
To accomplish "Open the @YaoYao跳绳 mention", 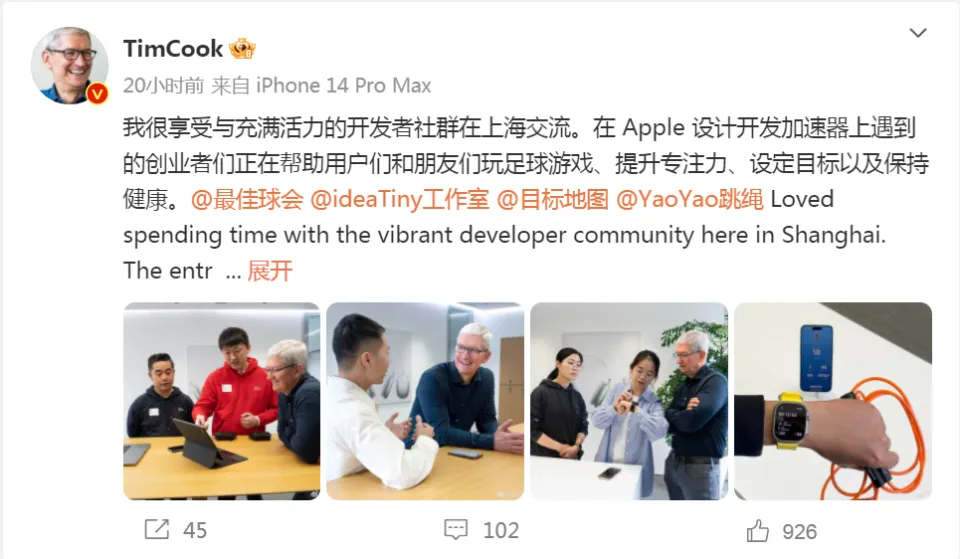I will 689,199.
